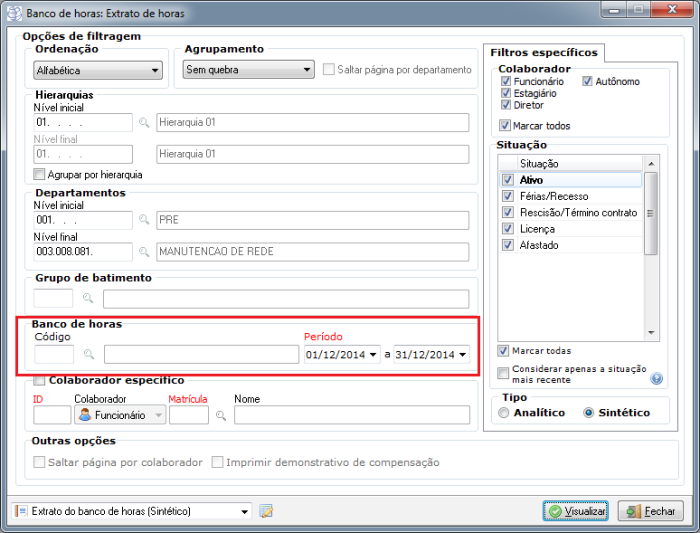Viewport: 700px width, 533px height.
Task: Click search icon beside Matrícula field
Action: pos(221,415)
